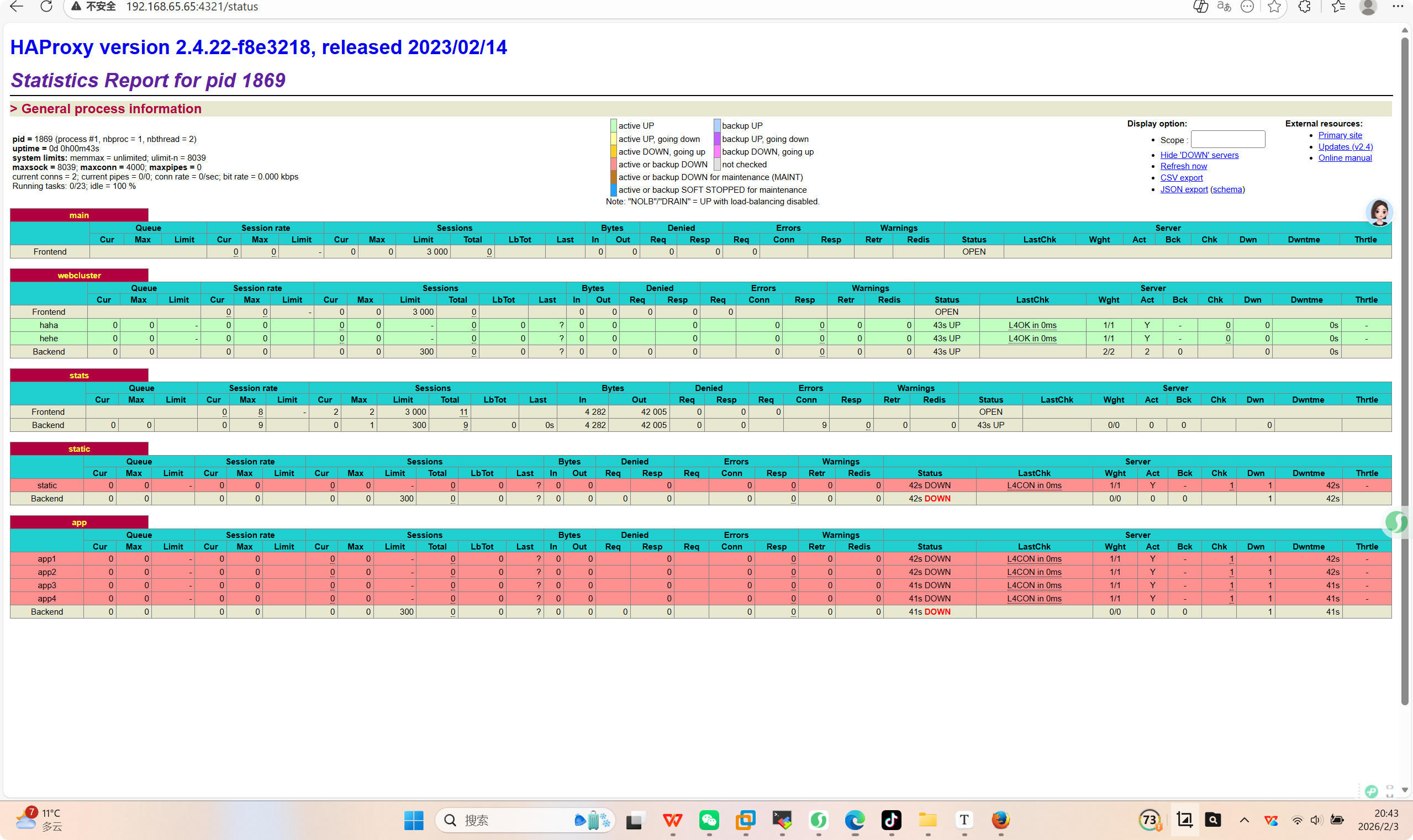This screenshot has width=1413, height=840.
Task: Click the Windows taskbar search box
Action: point(509,820)
